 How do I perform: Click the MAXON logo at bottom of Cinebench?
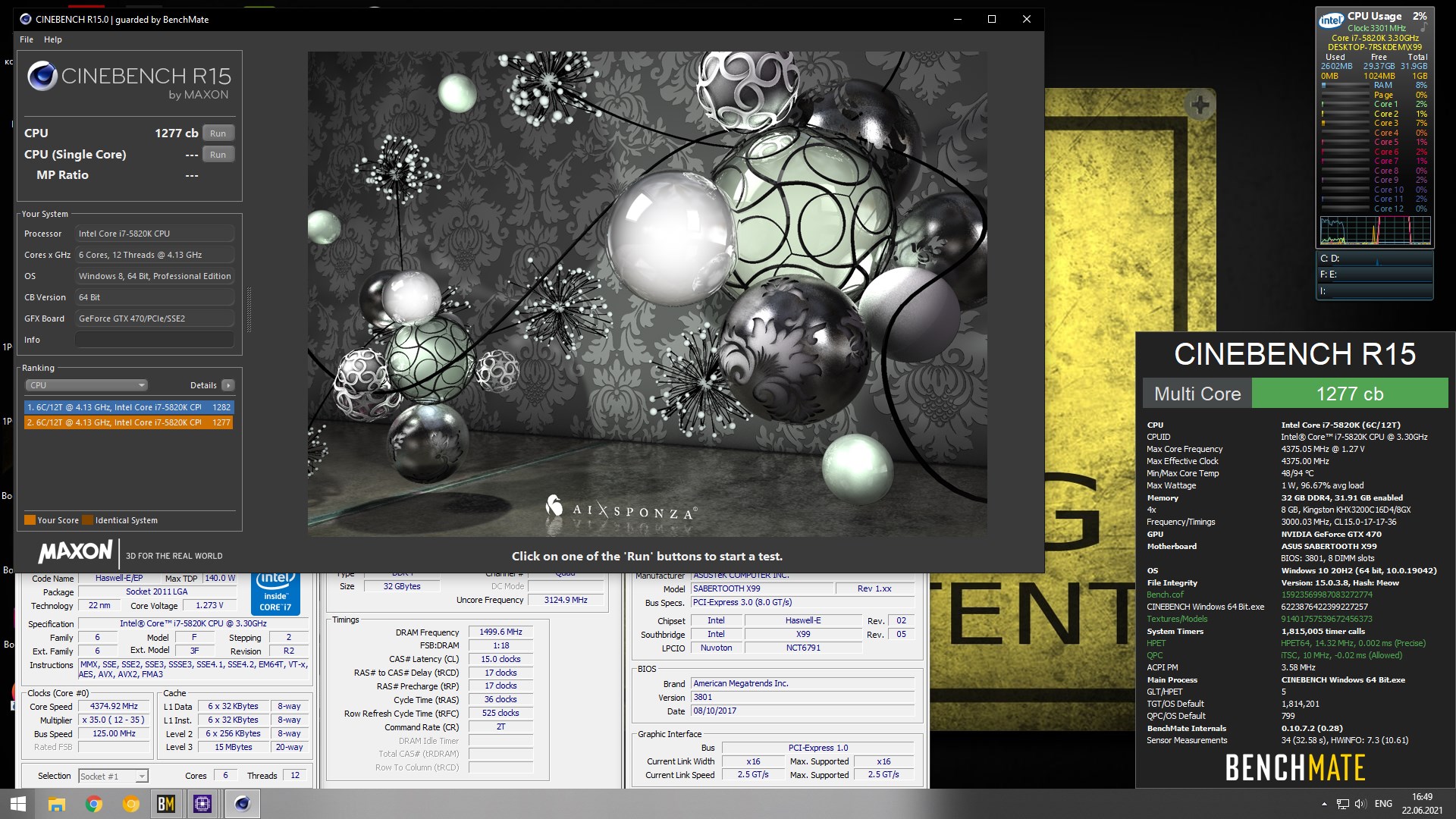[75, 552]
